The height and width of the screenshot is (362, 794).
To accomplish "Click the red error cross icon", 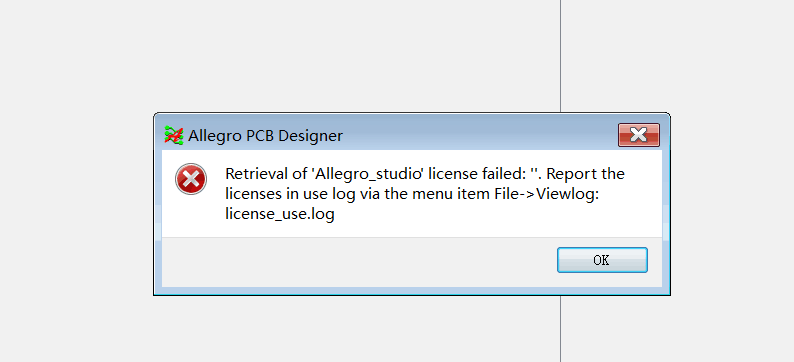I will click(x=191, y=179).
